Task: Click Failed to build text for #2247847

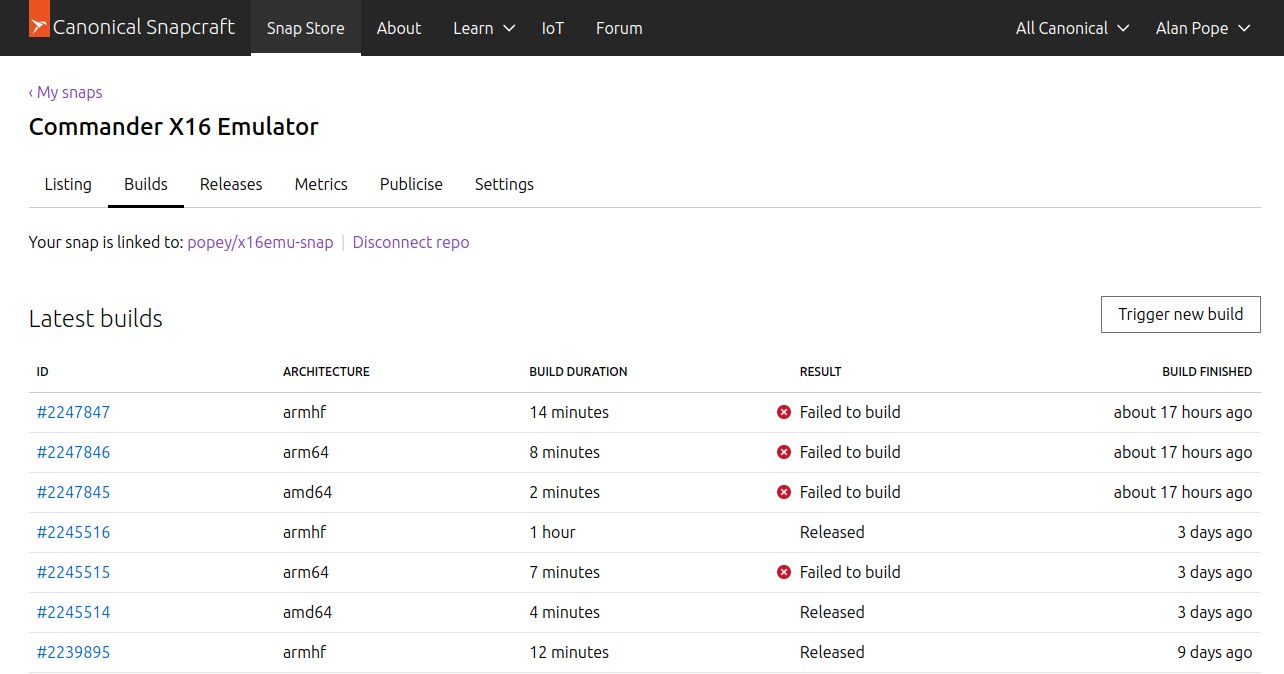Action: 850,412
